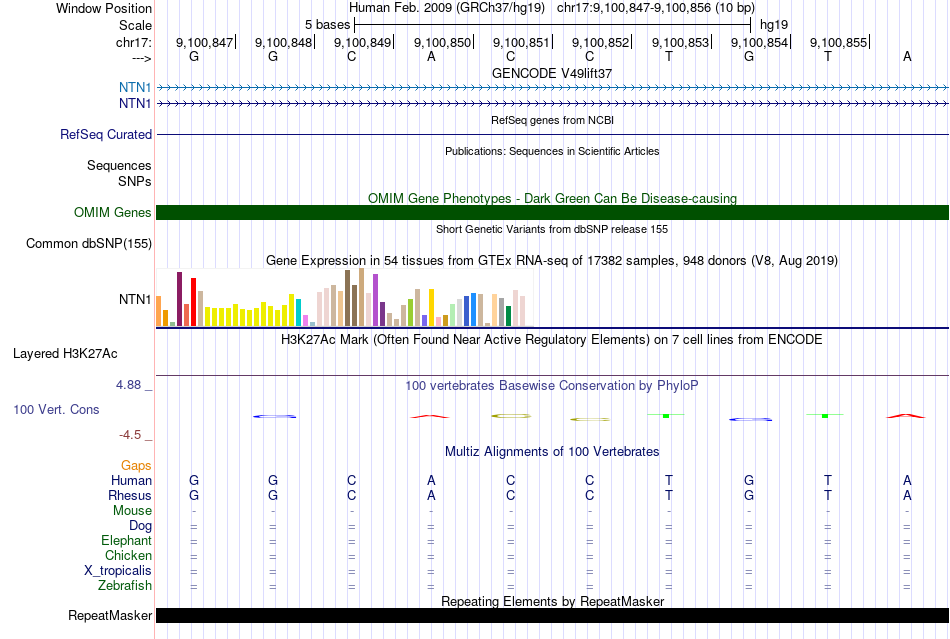950x639 pixels.
Task: Click the black RepeatMasker element bar
Action: click(x=552, y=615)
